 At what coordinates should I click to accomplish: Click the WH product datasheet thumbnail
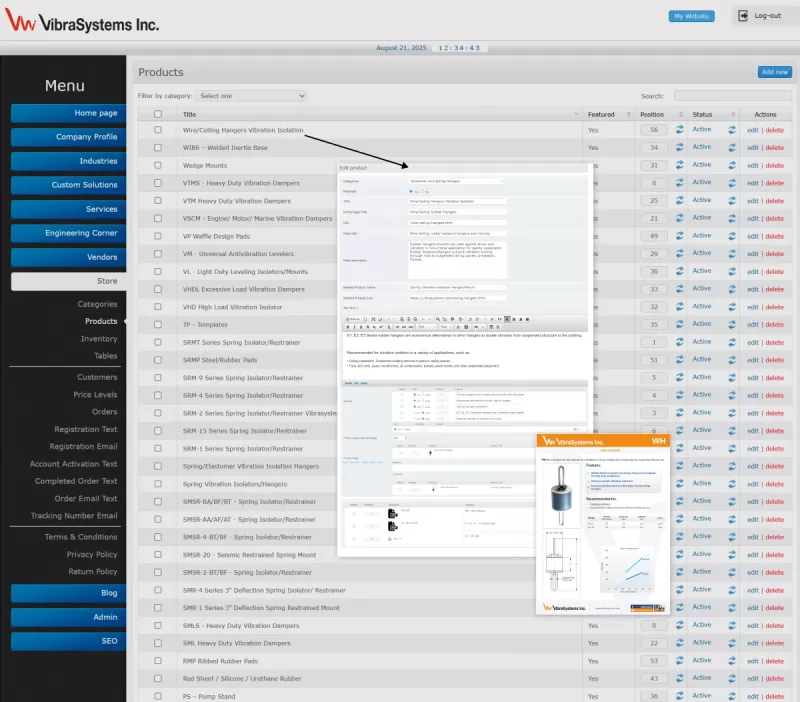point(602,524)
